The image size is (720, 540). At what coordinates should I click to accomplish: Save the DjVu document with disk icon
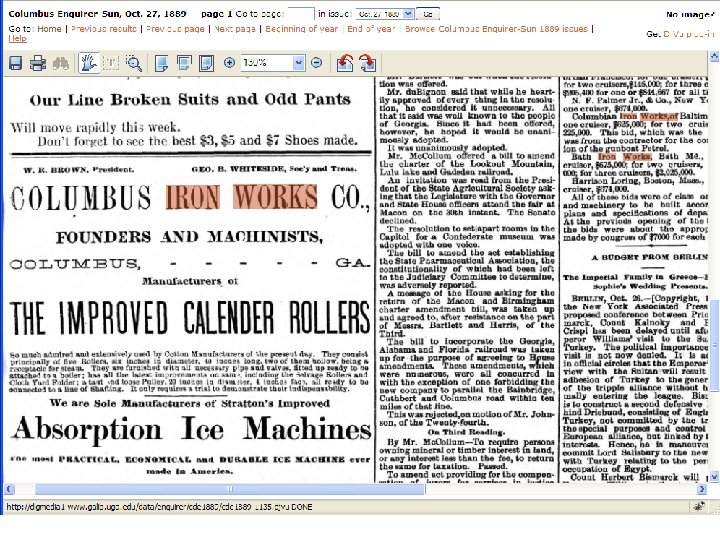(x=16, y=63)
